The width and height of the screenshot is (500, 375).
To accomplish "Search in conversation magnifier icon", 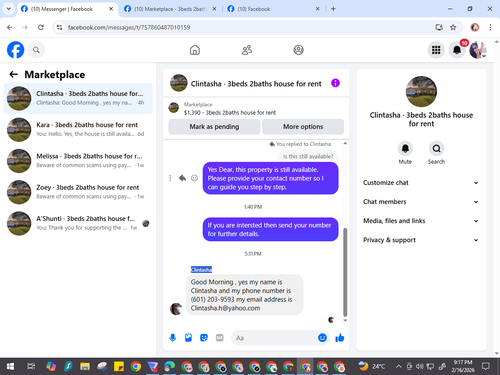I will (x=436, y=148).
